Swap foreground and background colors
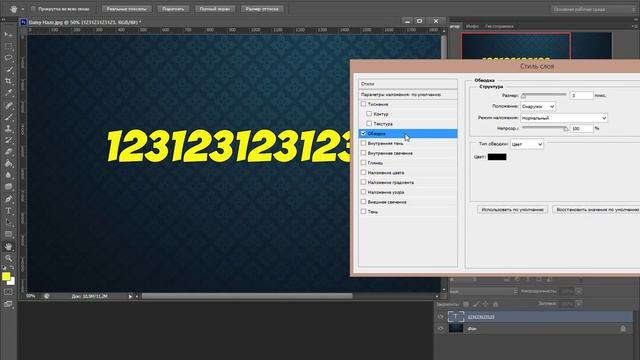 click(12, 268)
